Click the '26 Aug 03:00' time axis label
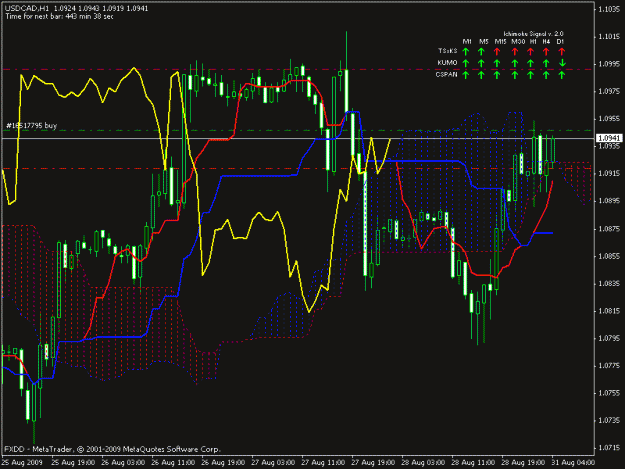Viewport: 625px width, 469px height. [123, 463]
